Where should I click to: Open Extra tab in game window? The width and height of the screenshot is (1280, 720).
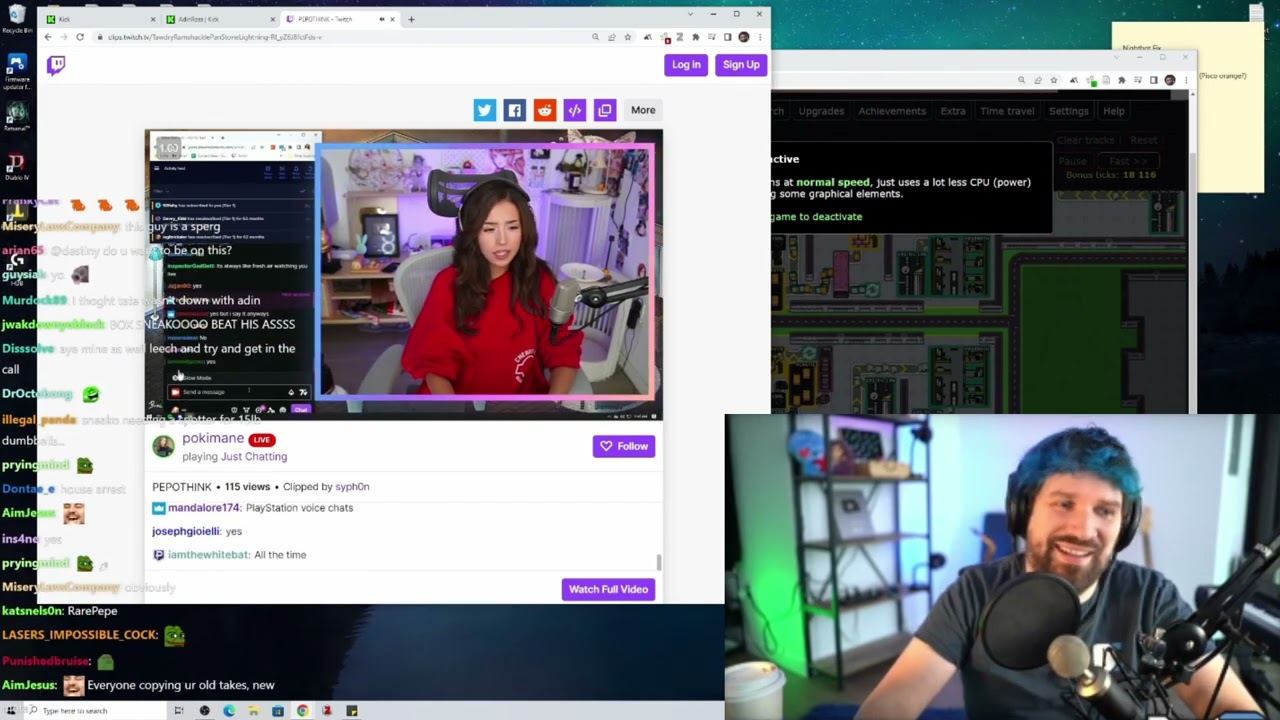point(953,111)
